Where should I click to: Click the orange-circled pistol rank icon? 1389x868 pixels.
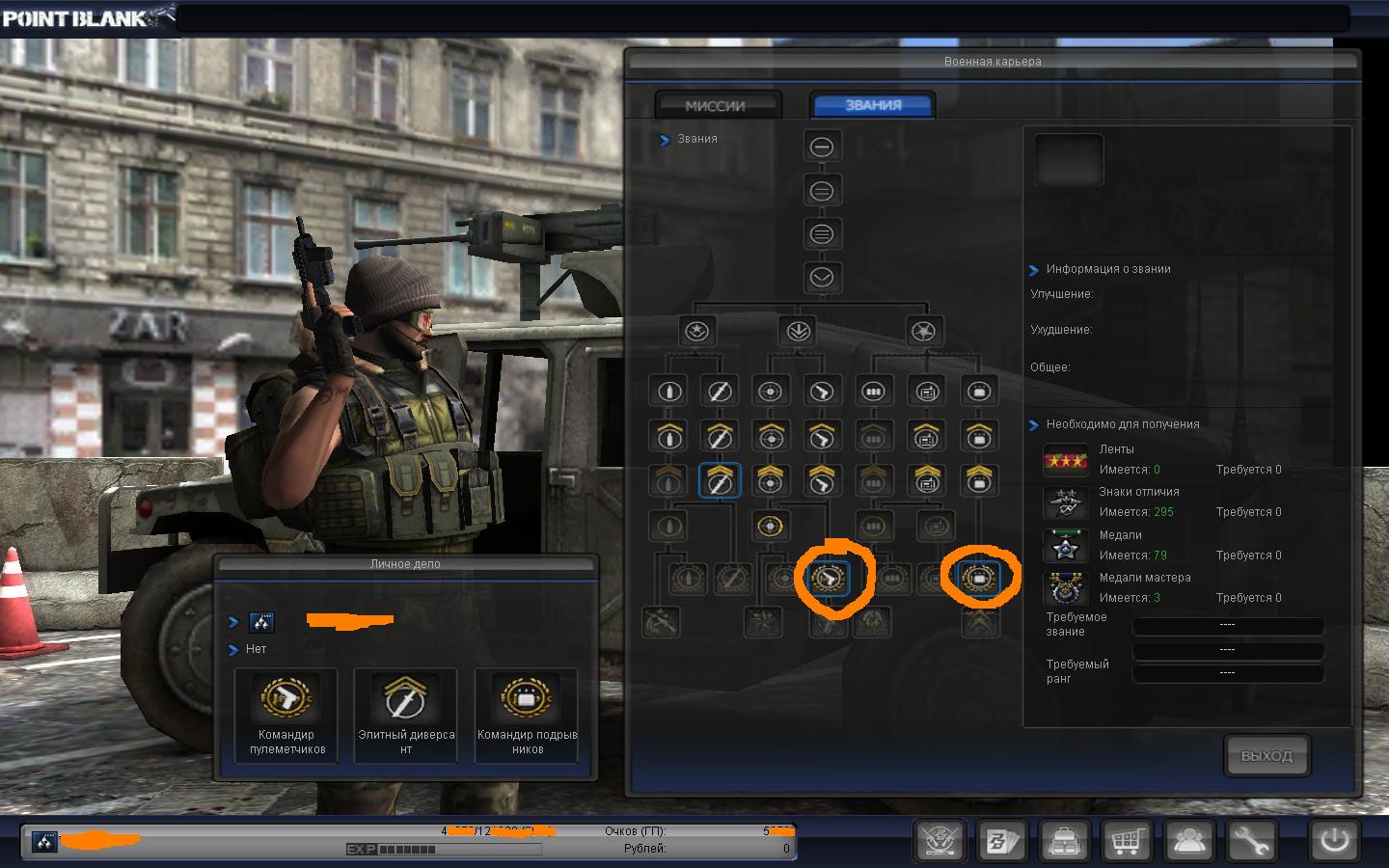pyautogui.click(x=828, y=578)
